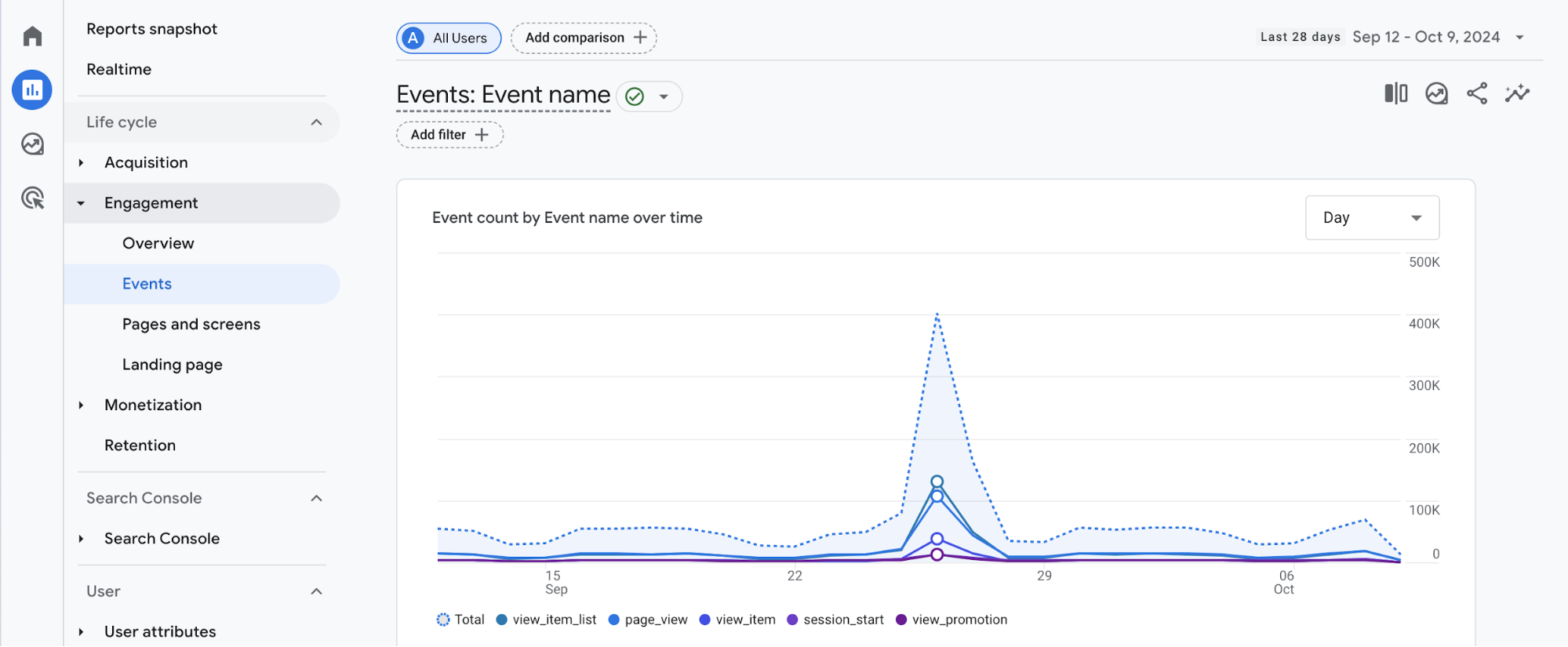Open User attributes menu item
Viewport: 1568px width, 647px height.
[x=160, y=631]
